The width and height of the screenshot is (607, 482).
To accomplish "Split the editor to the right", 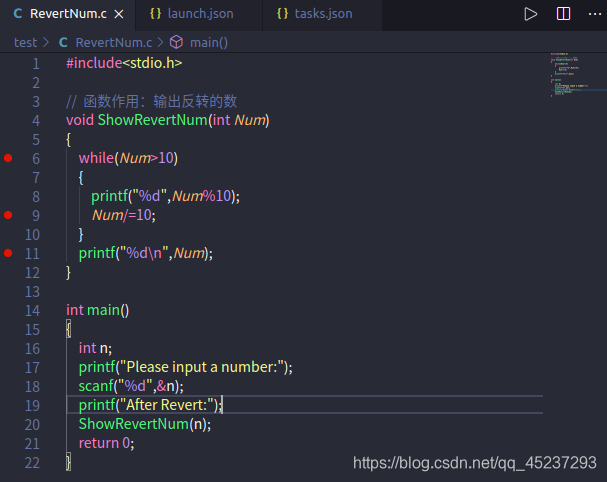I will [563, 14].
